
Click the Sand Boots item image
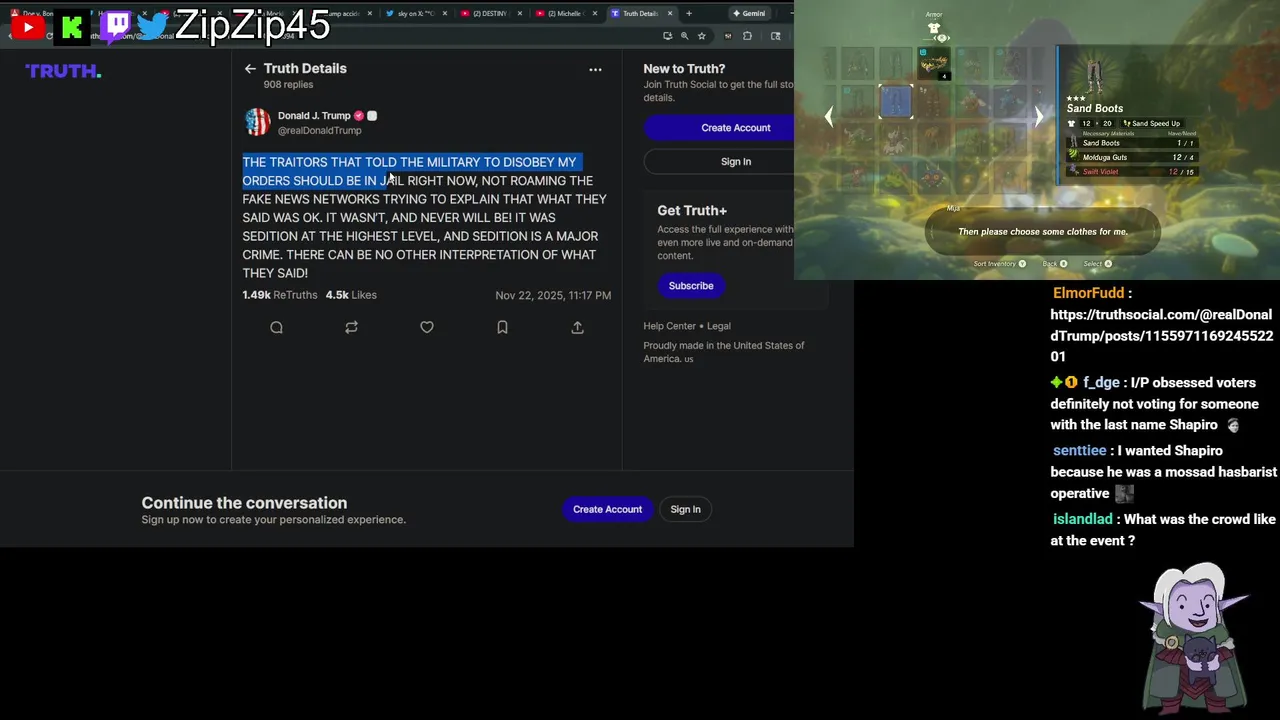pos(1095,76)
